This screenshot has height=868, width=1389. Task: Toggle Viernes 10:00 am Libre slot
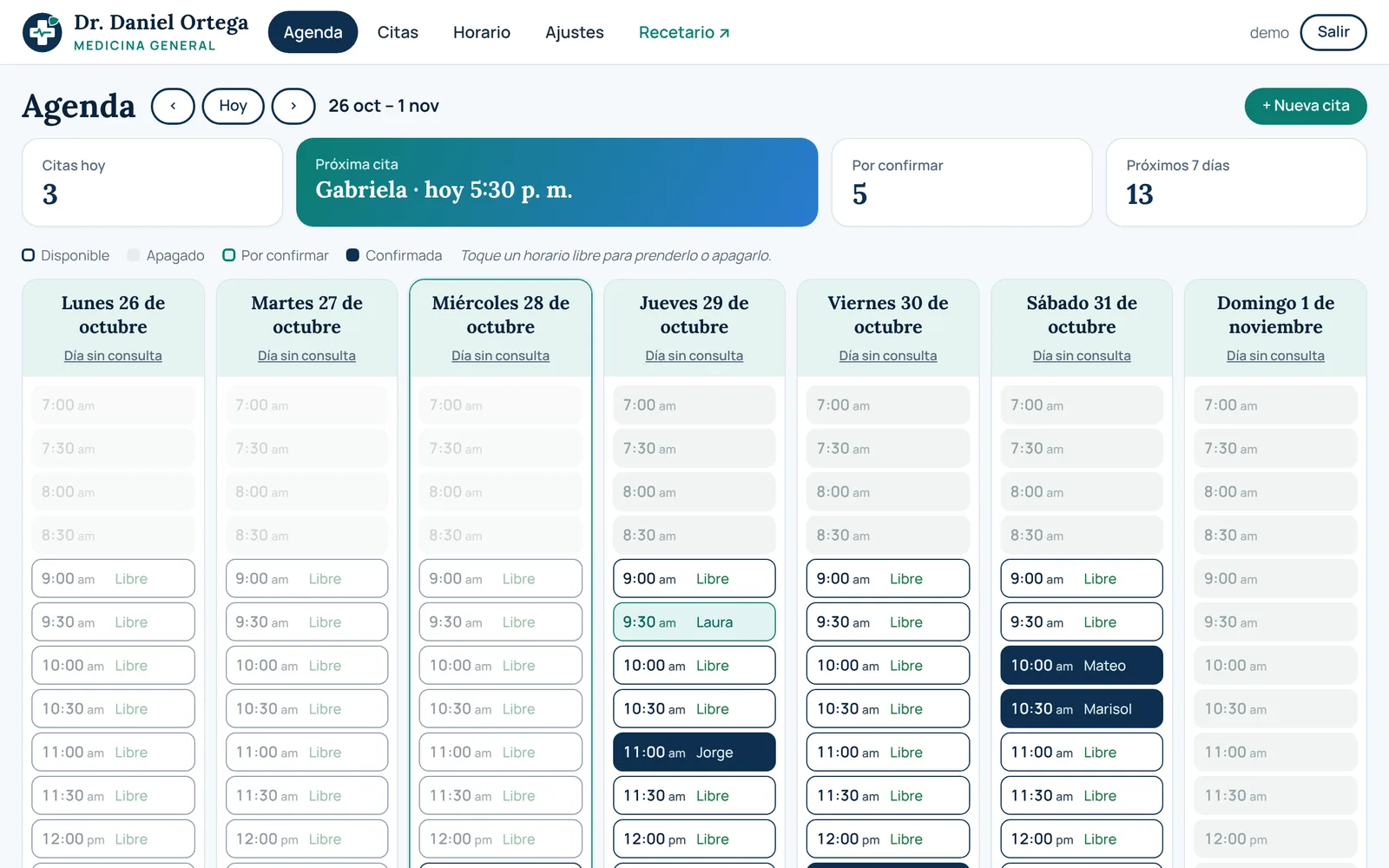[888, 665]
